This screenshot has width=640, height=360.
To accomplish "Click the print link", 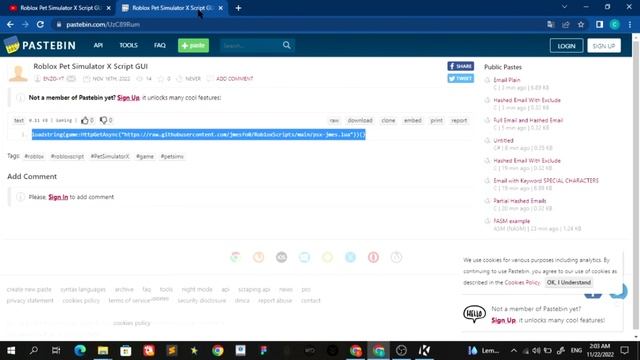I will 436,120.
